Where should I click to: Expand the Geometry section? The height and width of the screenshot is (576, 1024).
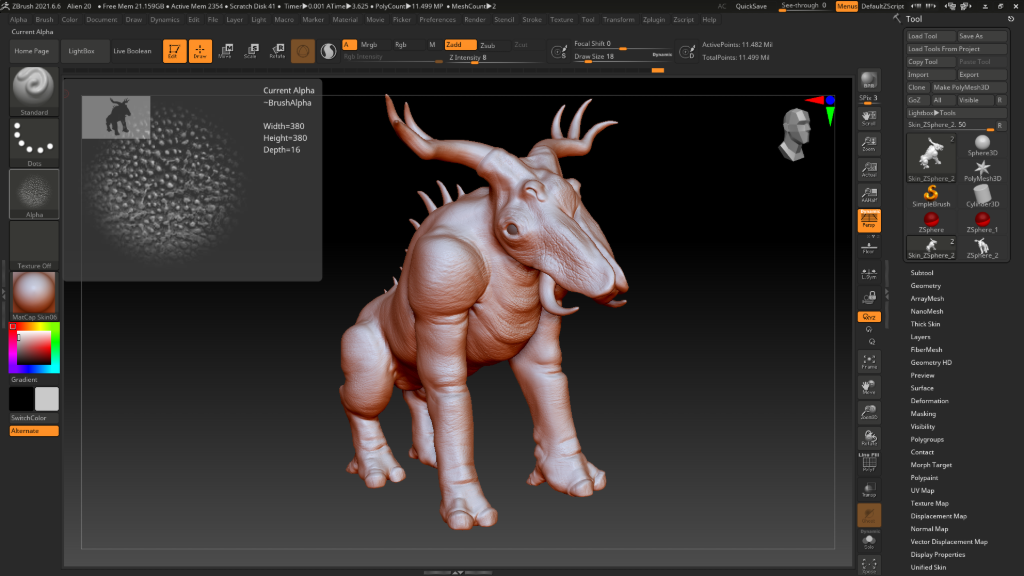[x=925, y=285]
